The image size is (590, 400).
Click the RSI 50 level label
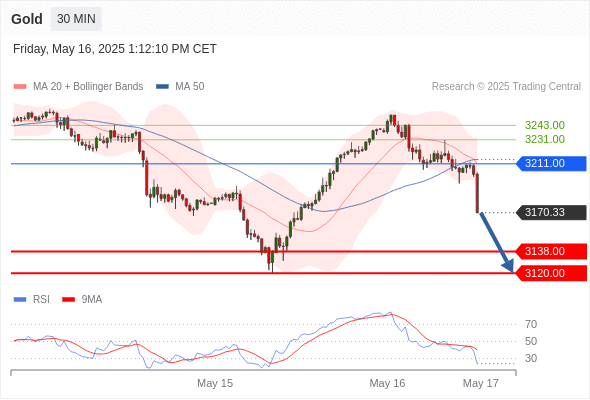(531, 341)
